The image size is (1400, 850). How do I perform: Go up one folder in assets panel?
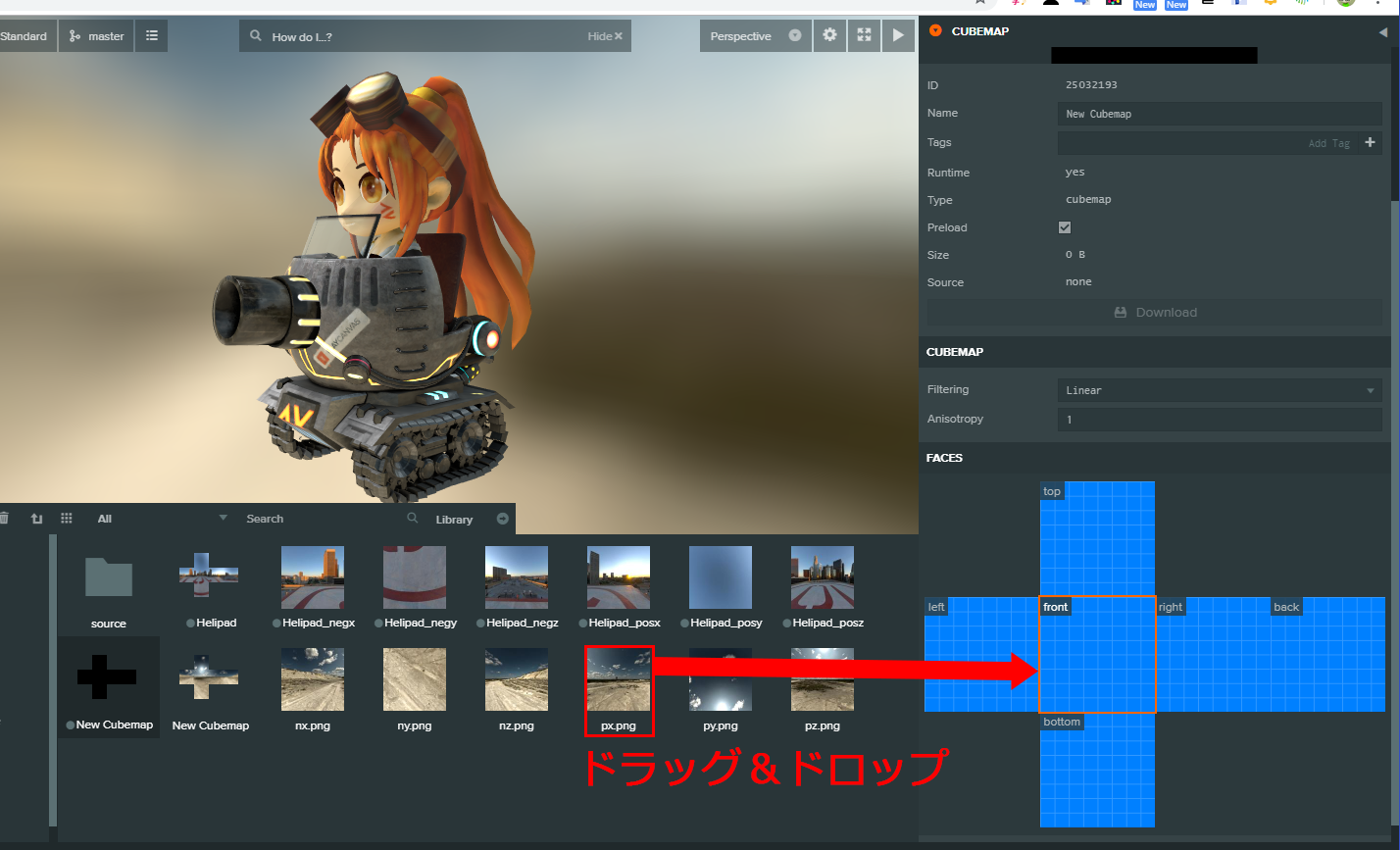point(37,519)
